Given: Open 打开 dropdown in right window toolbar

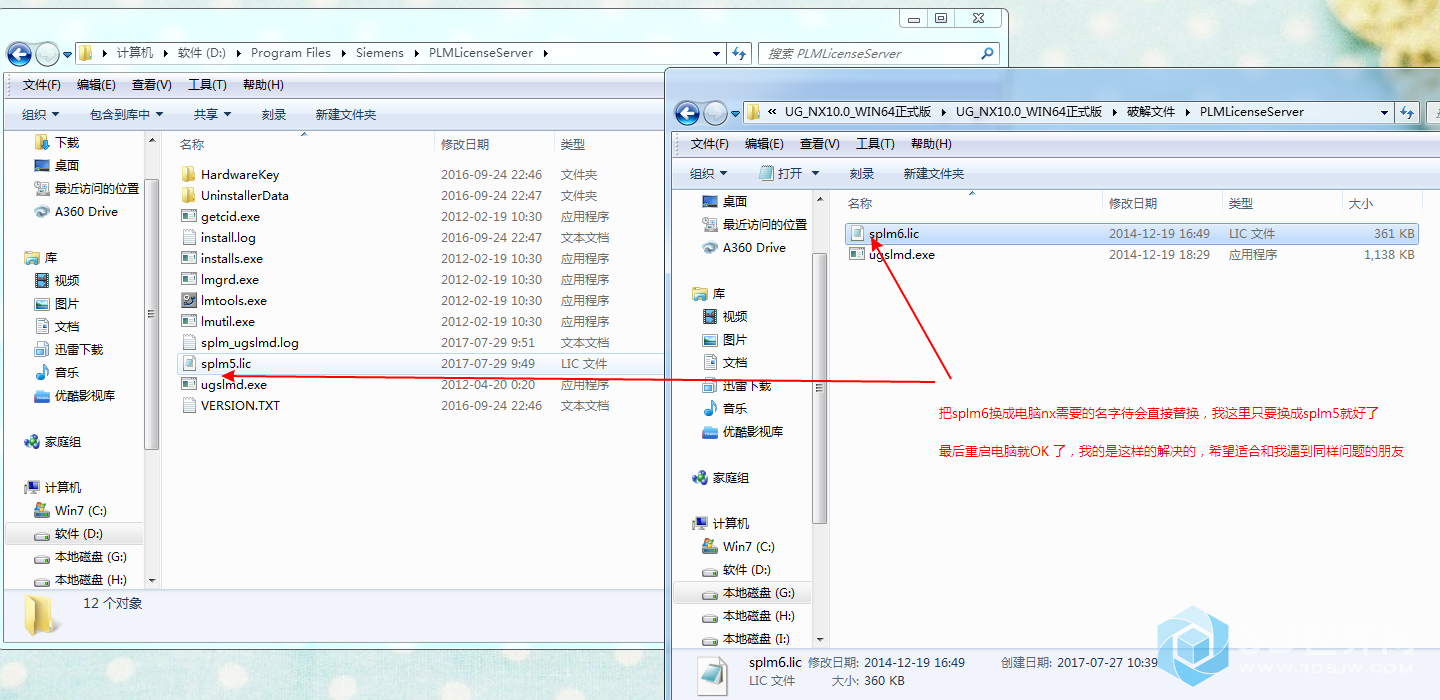Looking at the screenshot, I should click(x=789, y=173).
